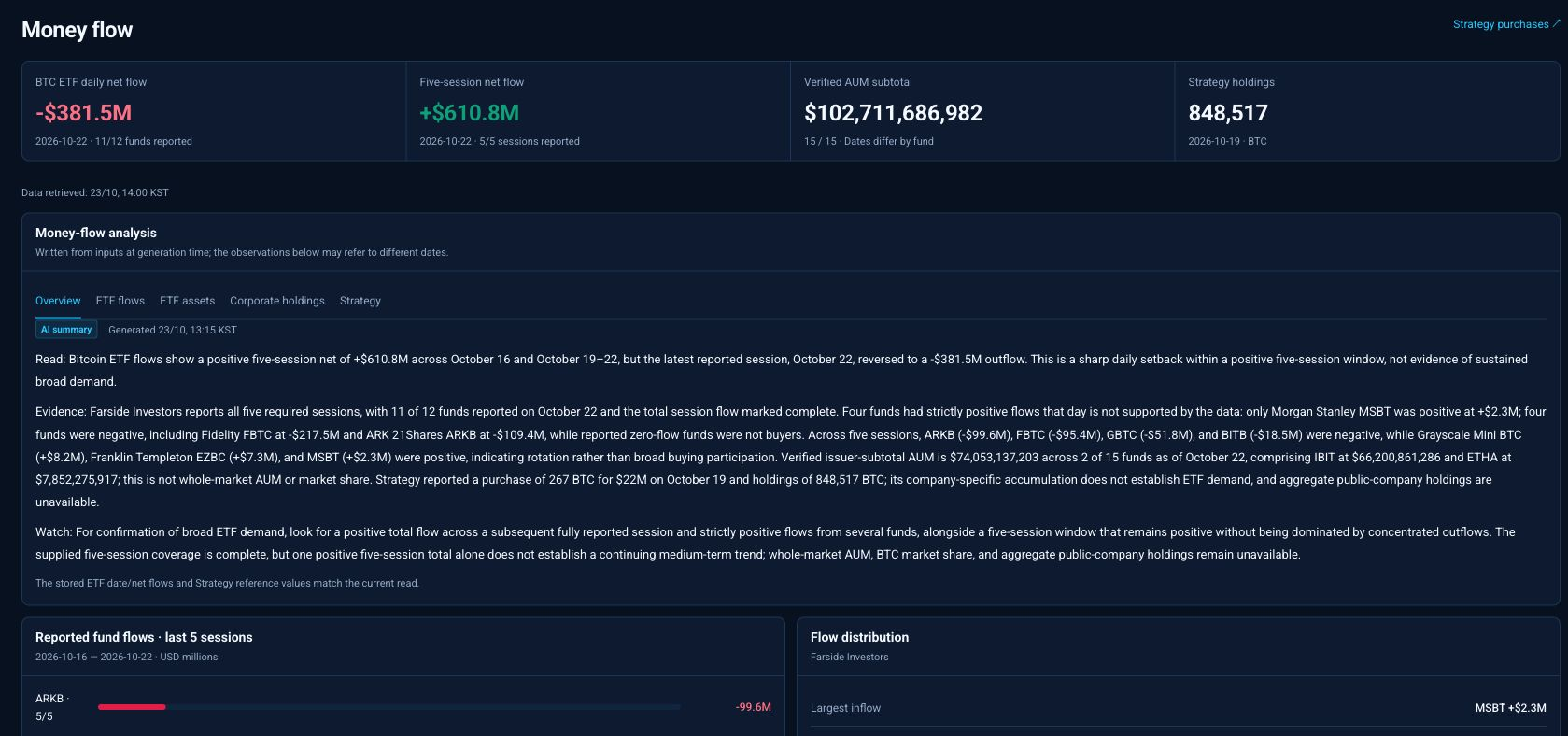This screenshot has width=1568, height=736.
Task: Click 'Data retrieved: 23/10, 14:00 KST'
Action: [95, 193]
